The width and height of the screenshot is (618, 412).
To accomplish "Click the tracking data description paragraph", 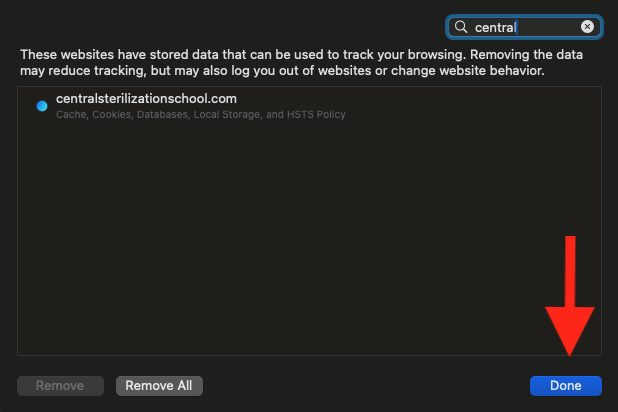I will [x=302, y=63].
